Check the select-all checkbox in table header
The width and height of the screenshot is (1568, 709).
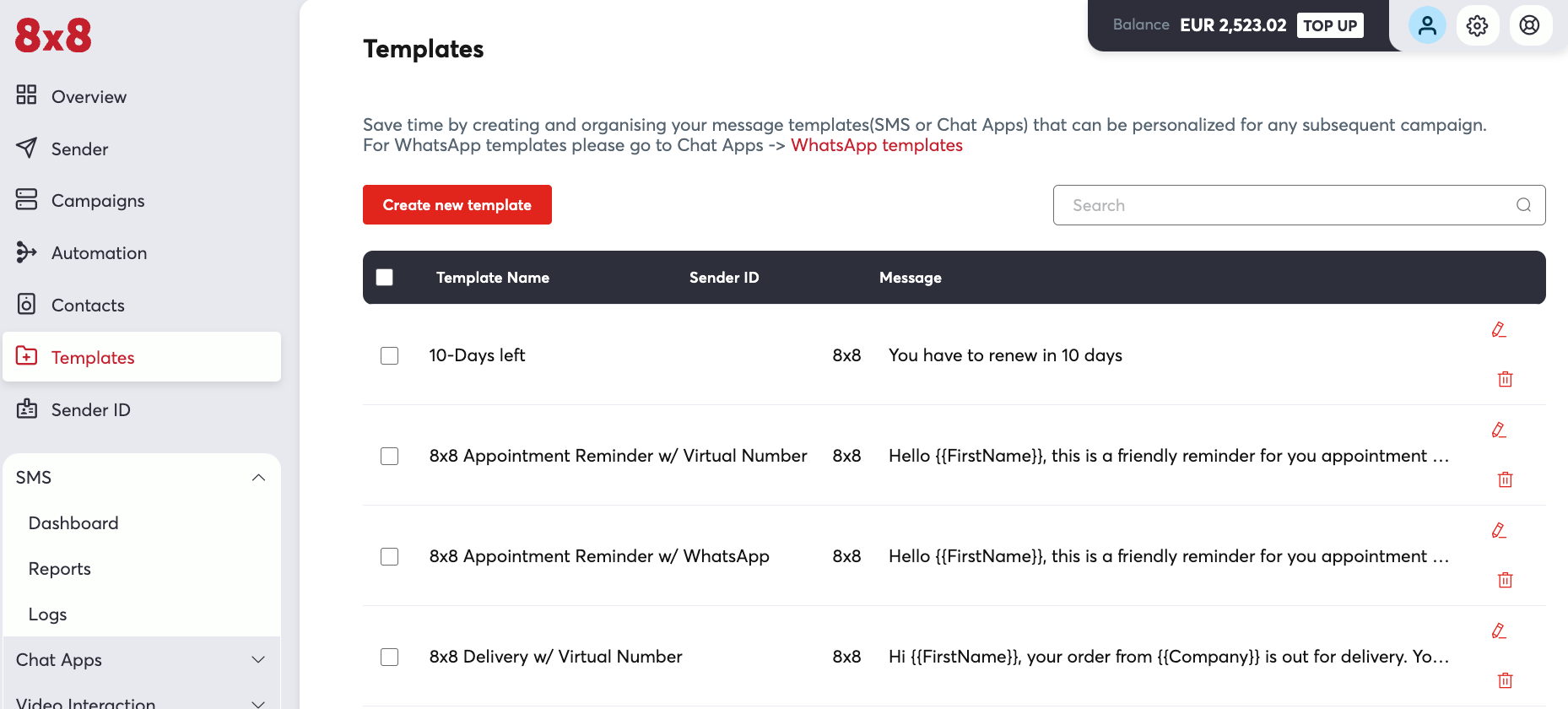coord(385,277)
